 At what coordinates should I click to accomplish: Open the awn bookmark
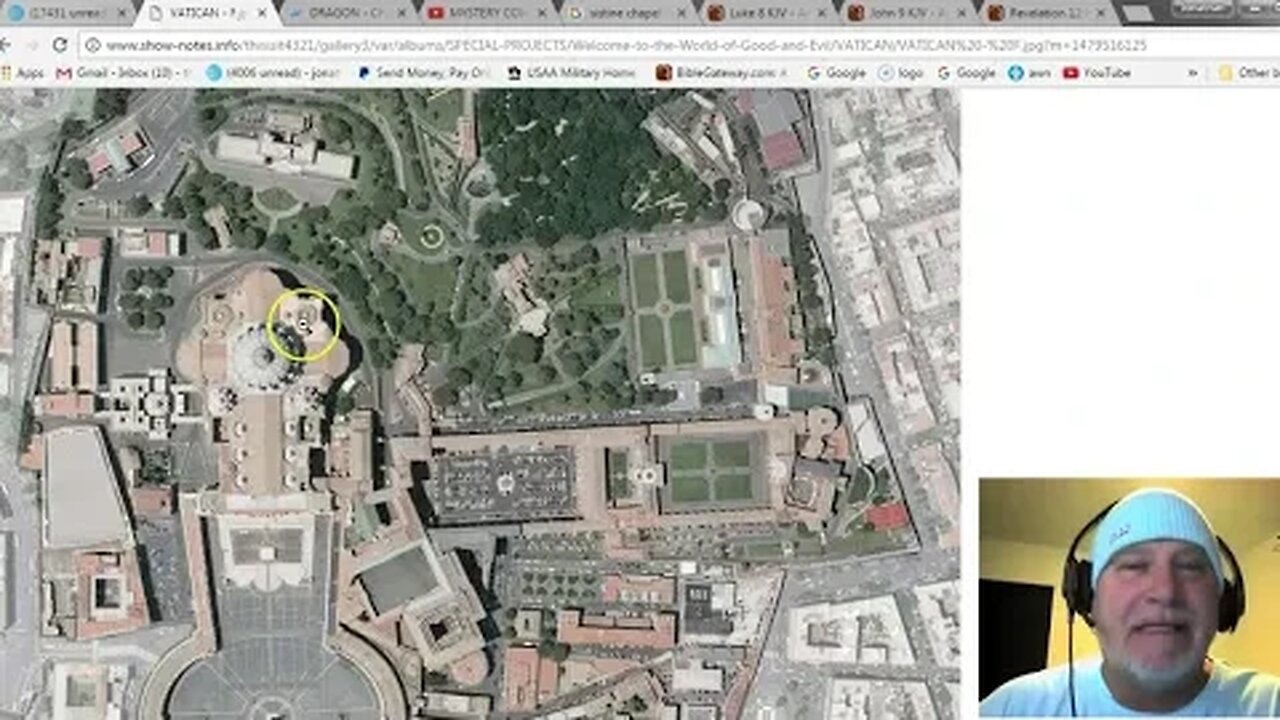click(x=1029, y=73)
